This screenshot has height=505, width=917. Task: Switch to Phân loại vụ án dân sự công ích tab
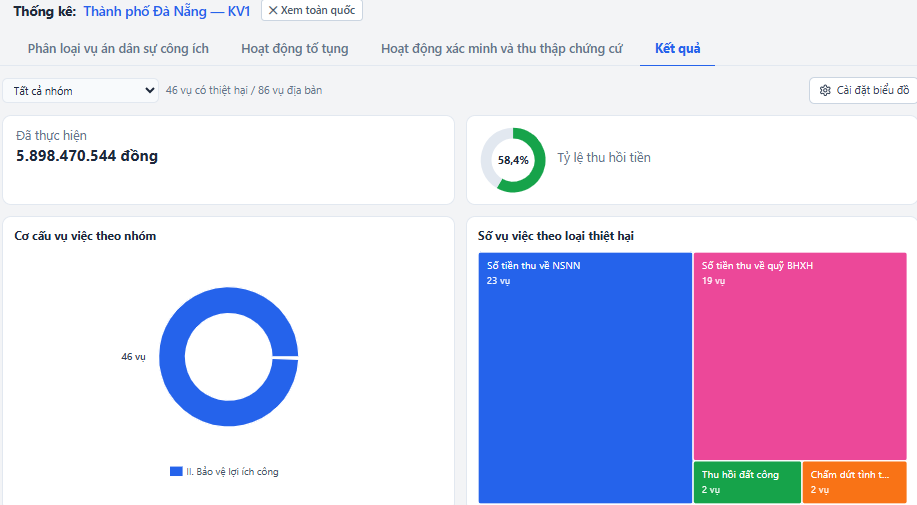point(118,49)
